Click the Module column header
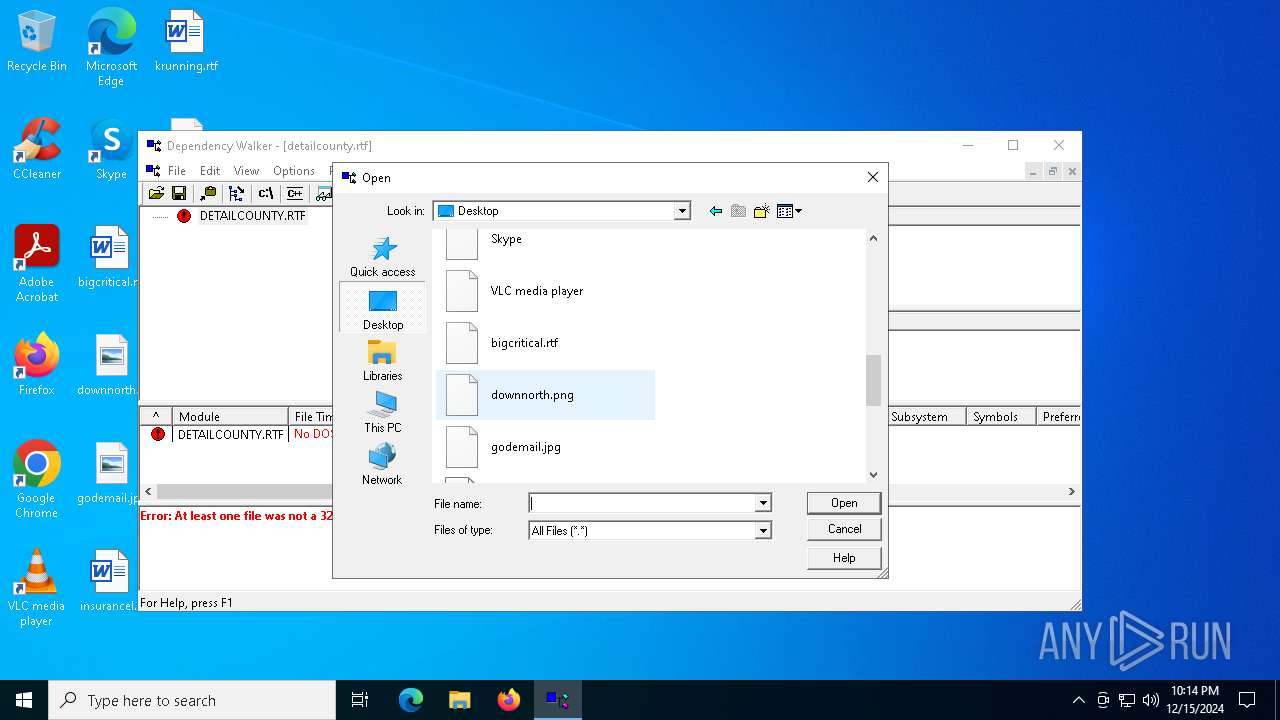 [230, 417]
